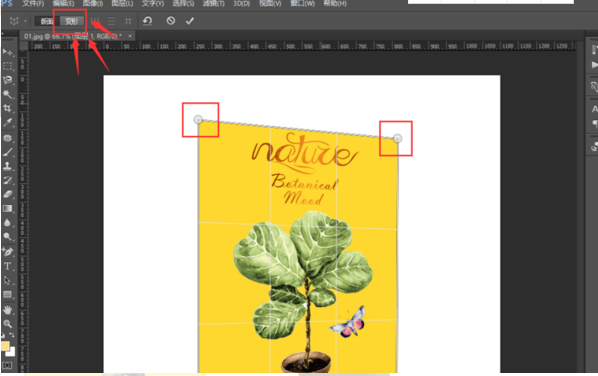Screen dimensions: 598x376
Task: Open the Actions play-arrow panel icon
Action: (594, 65)
